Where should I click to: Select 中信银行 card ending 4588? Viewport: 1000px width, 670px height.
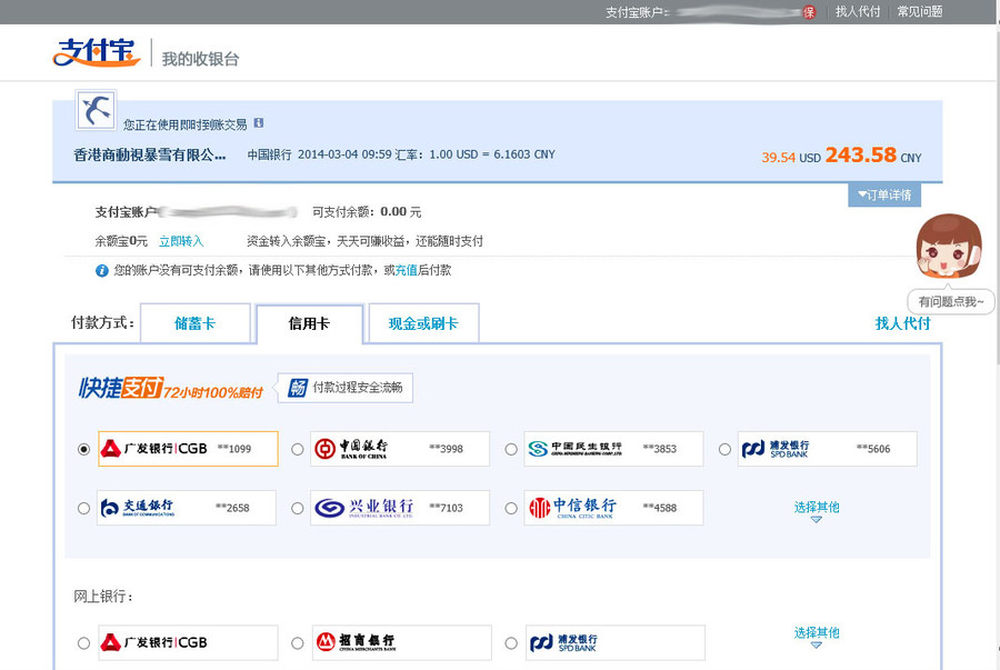(x=511, y=508)
